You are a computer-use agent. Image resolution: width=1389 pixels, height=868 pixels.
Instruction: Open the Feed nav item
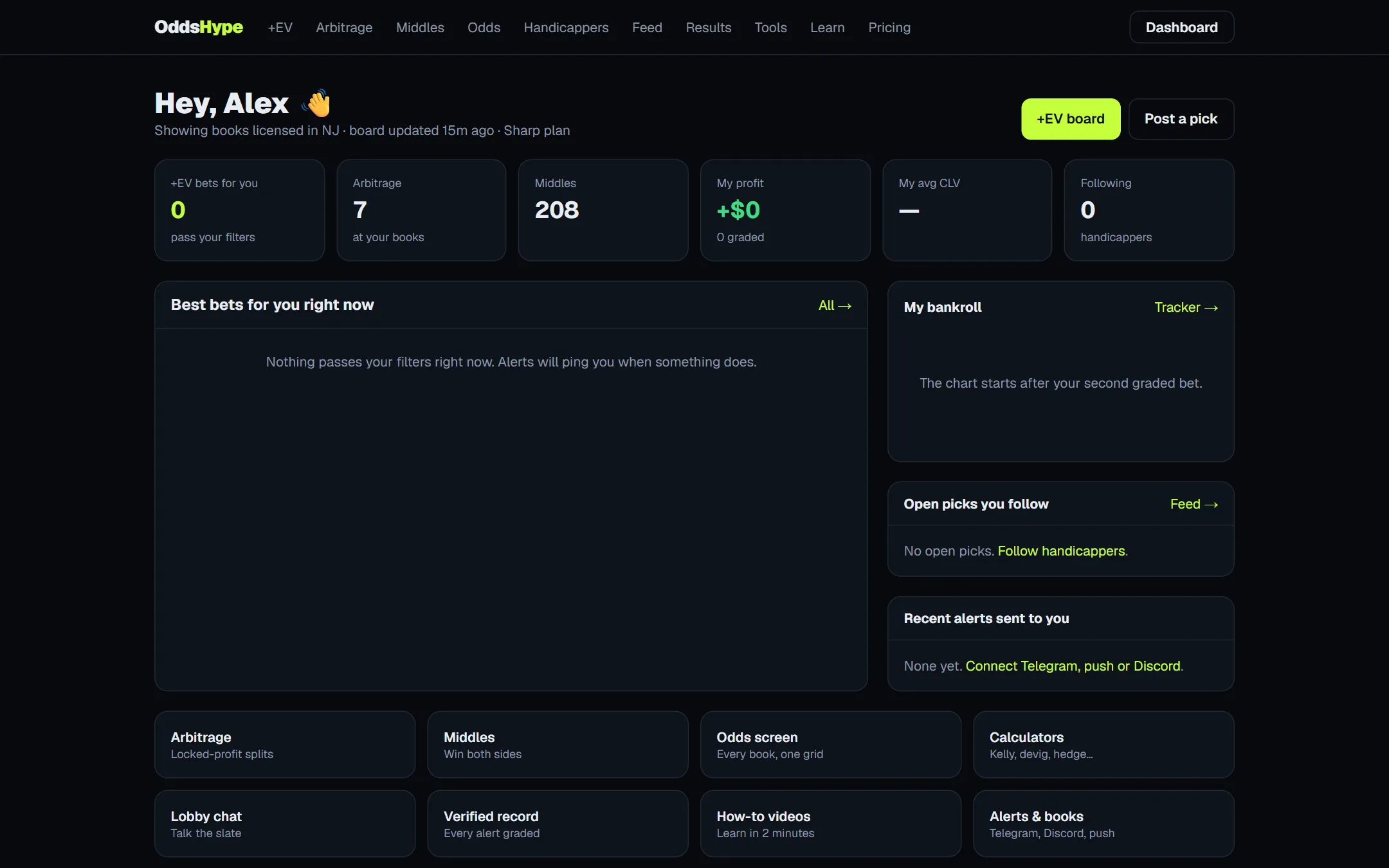pyautogui.click(x=647, y=28)
